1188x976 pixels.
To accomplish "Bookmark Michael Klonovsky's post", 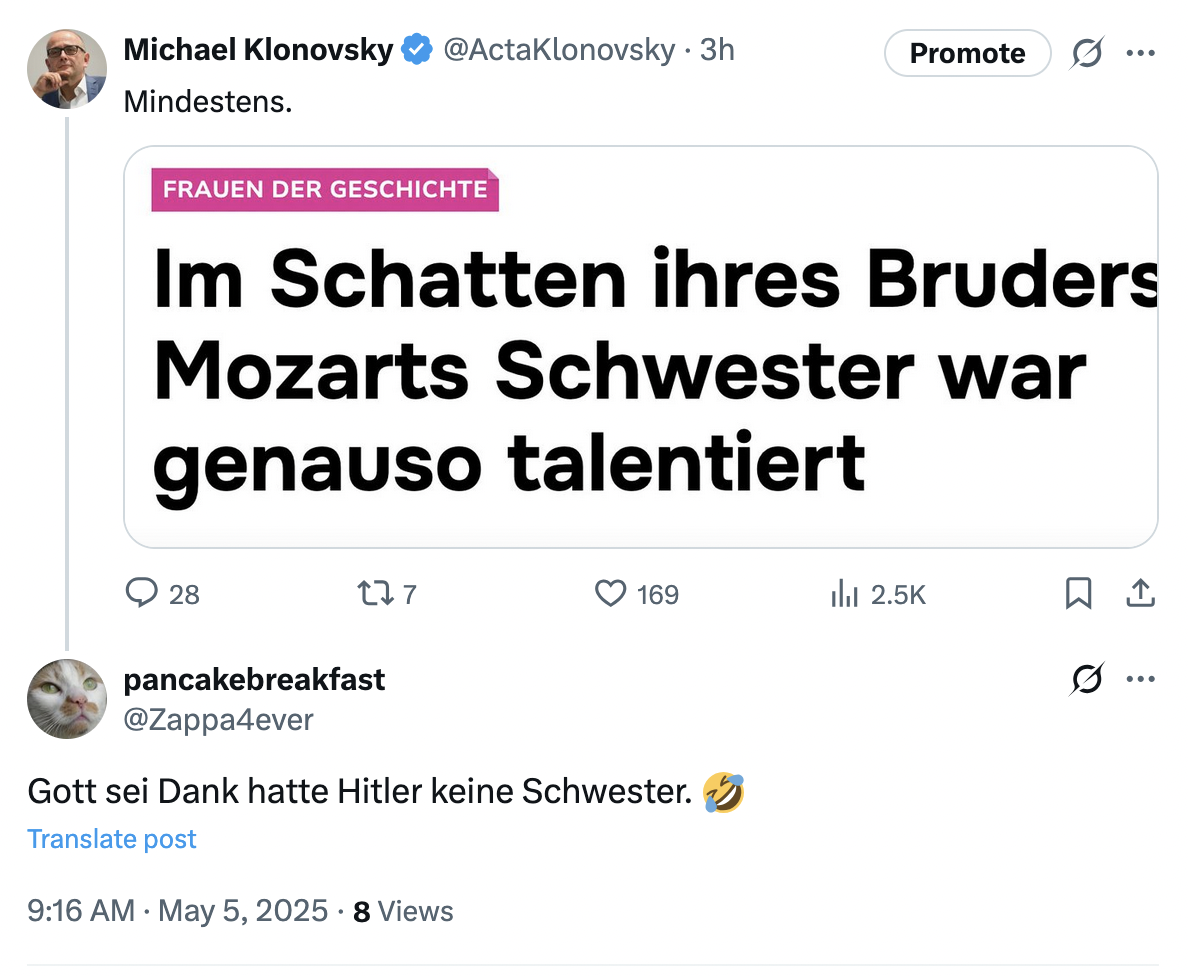I will pos(1078,594).
